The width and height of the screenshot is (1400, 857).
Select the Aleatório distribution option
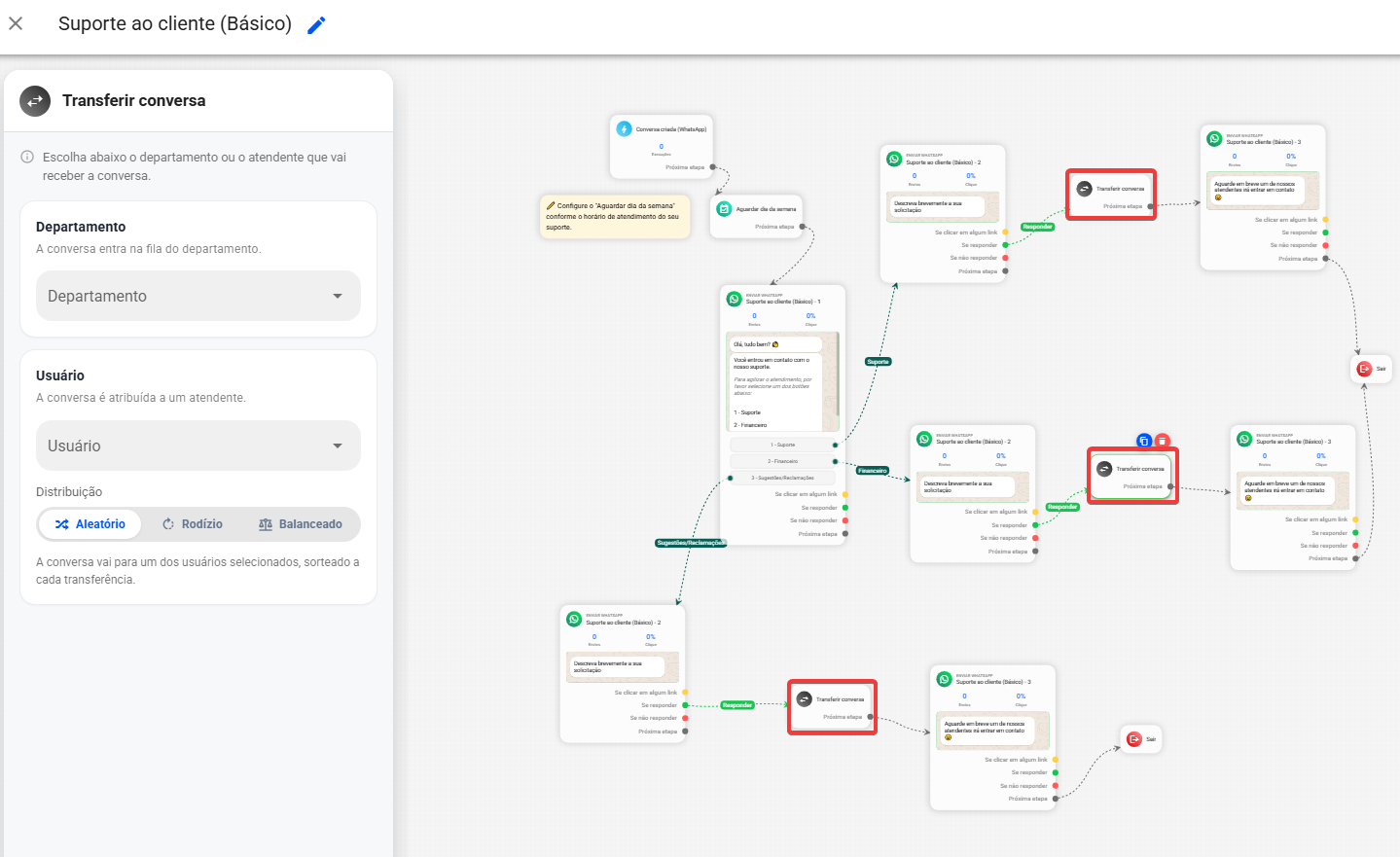(90, 524)
